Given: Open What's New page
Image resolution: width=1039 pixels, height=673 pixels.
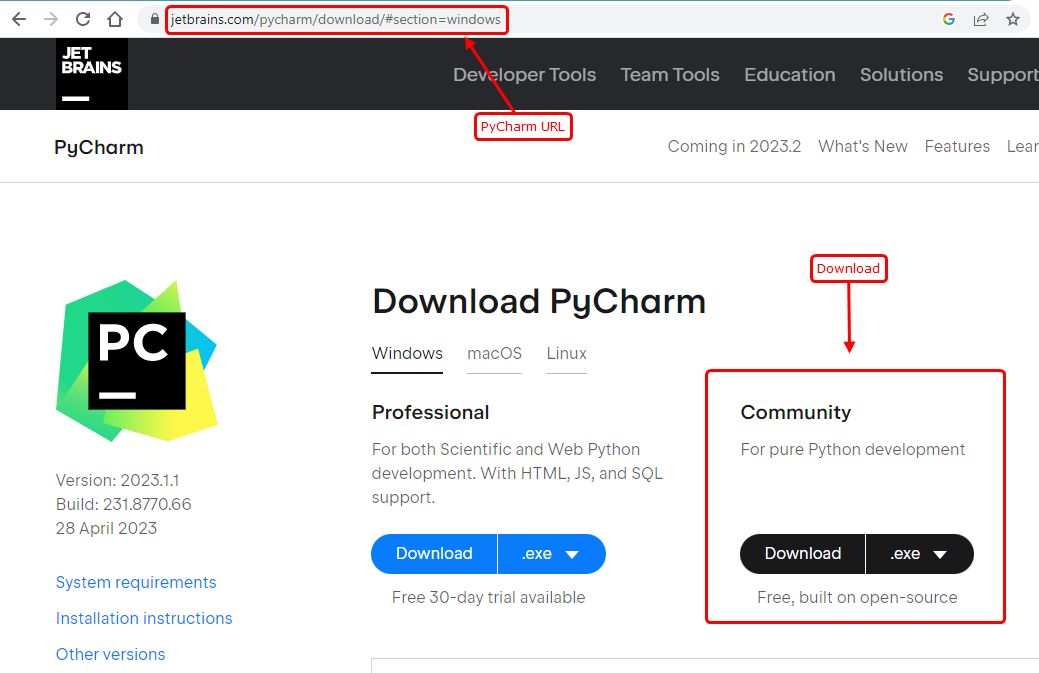Looking at the screenshot, I should (x=863, y=146).
